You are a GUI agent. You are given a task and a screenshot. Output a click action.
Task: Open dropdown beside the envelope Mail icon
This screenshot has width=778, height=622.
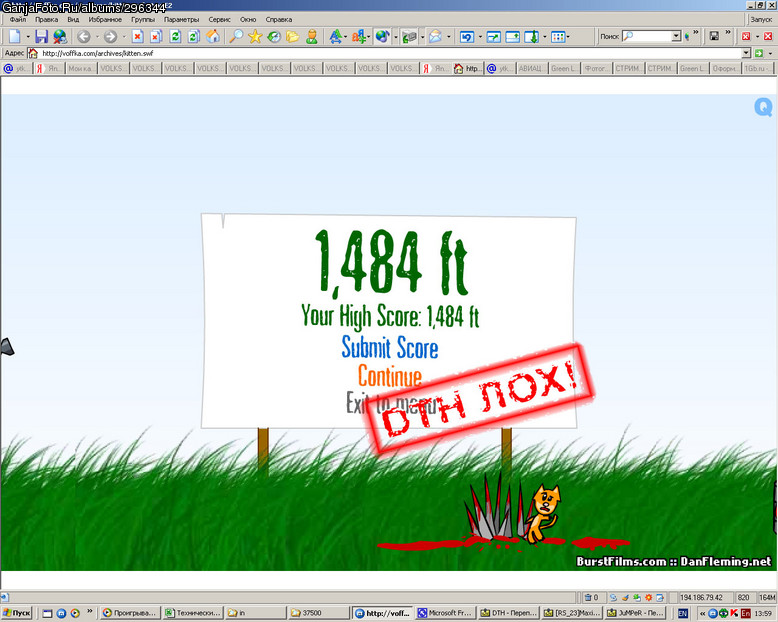449,37
